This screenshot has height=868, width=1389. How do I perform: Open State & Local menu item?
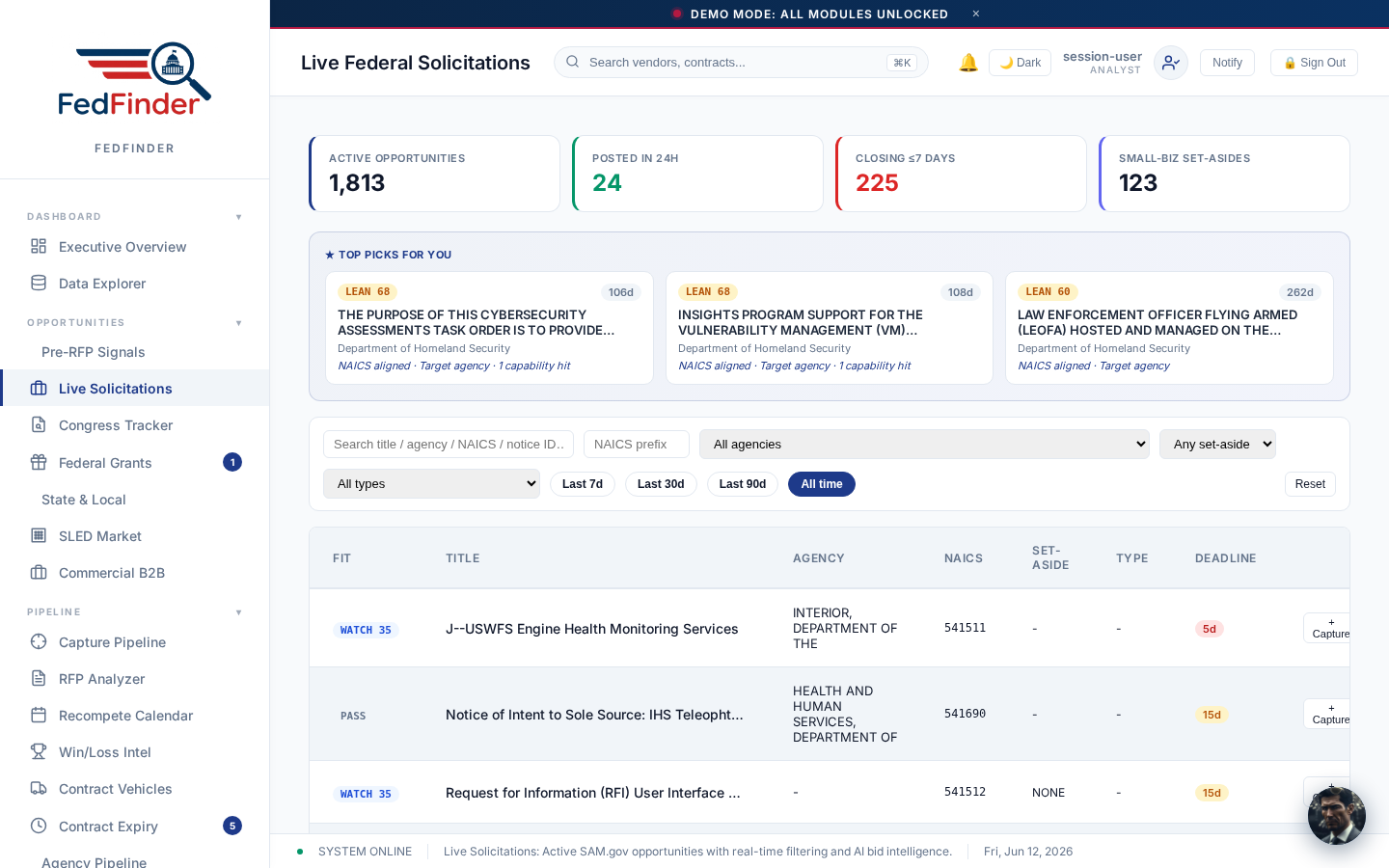click(84, 500)
